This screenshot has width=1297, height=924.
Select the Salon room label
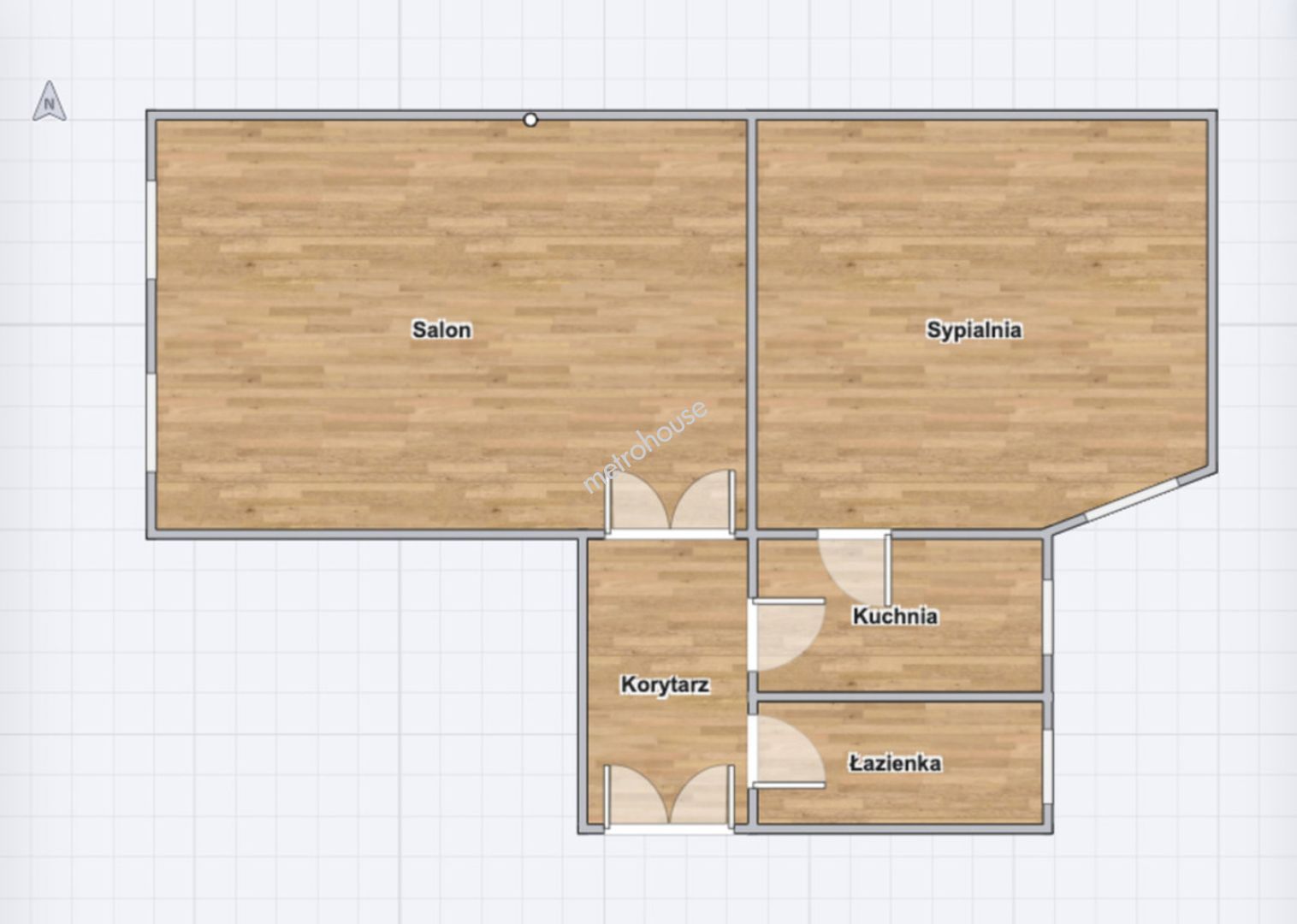(441, 329)
